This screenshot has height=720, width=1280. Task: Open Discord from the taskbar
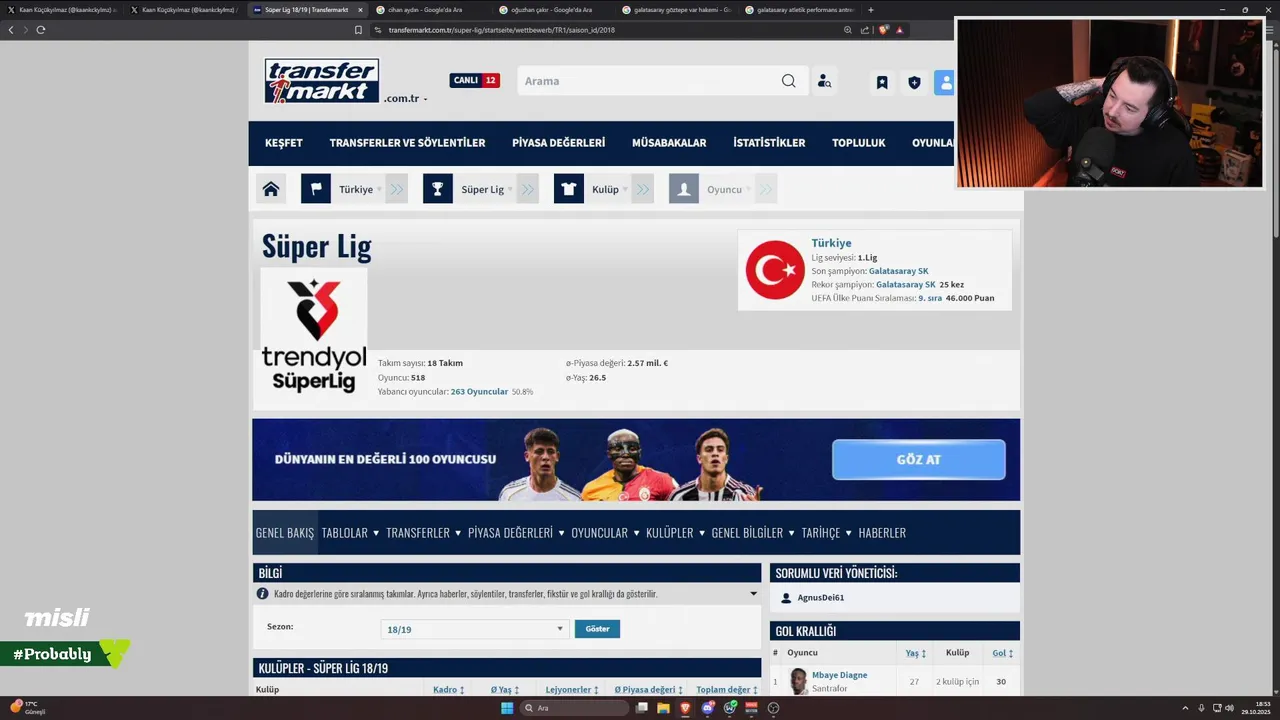tap(708, 708)
